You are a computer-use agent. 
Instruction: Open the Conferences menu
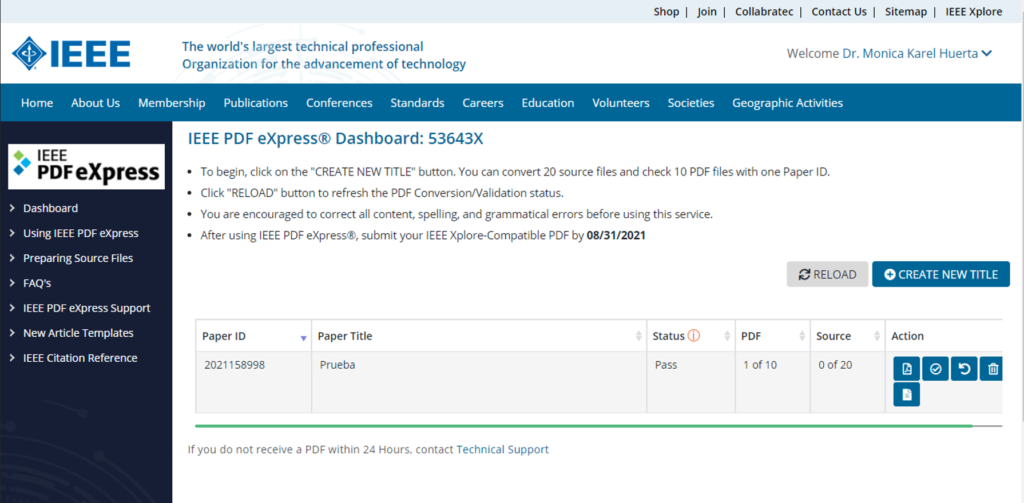coord(339,103)
